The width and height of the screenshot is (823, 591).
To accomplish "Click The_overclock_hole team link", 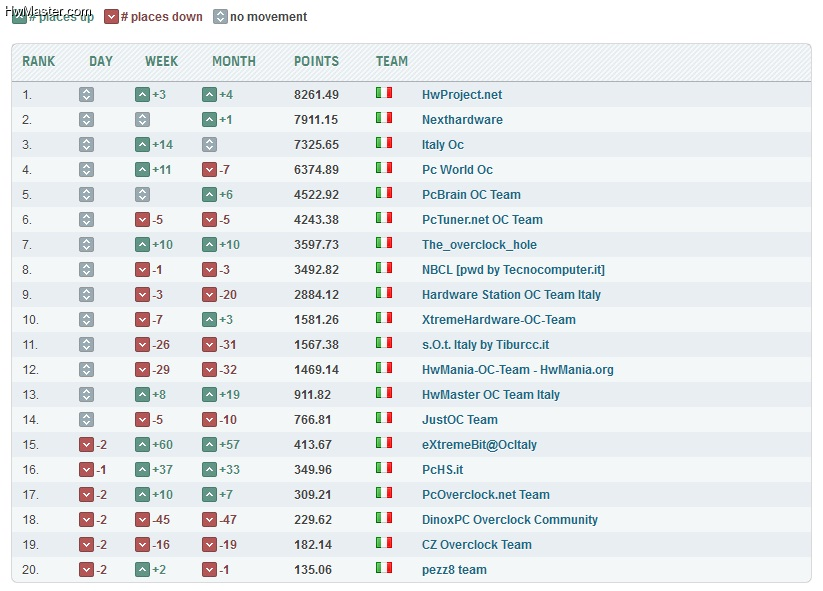I will click(479, 245).
